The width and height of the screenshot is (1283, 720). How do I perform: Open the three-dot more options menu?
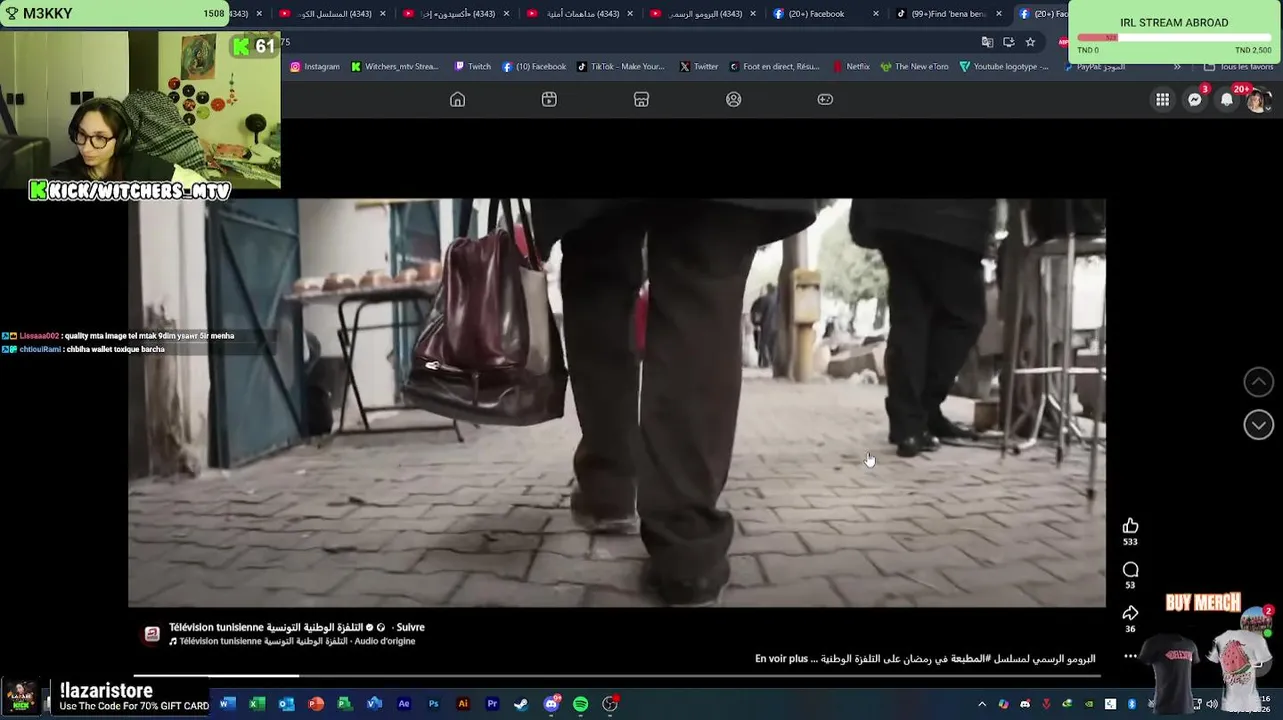tap(1130, 656)
